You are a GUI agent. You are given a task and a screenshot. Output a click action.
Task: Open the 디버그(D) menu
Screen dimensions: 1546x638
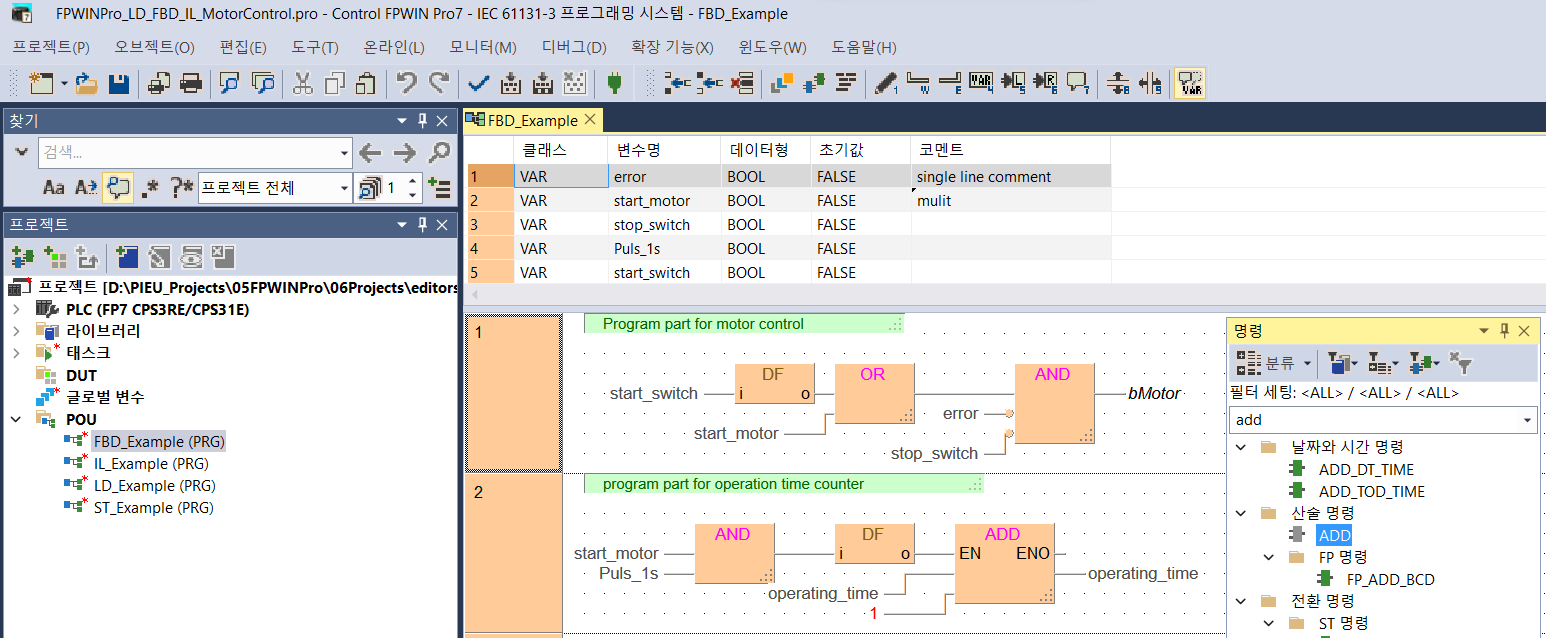click(573, 47)
